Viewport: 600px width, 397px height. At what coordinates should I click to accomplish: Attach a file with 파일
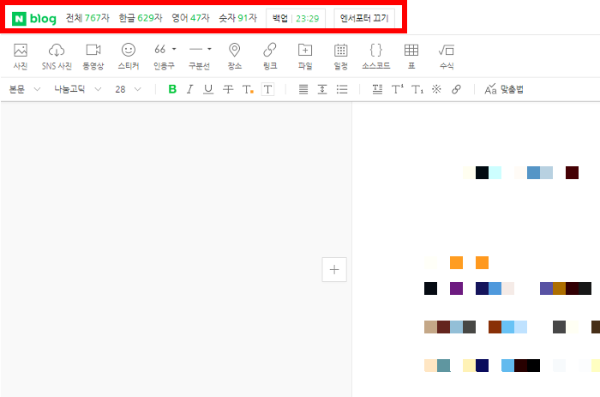pyautogui.click(x=305, y=56)
